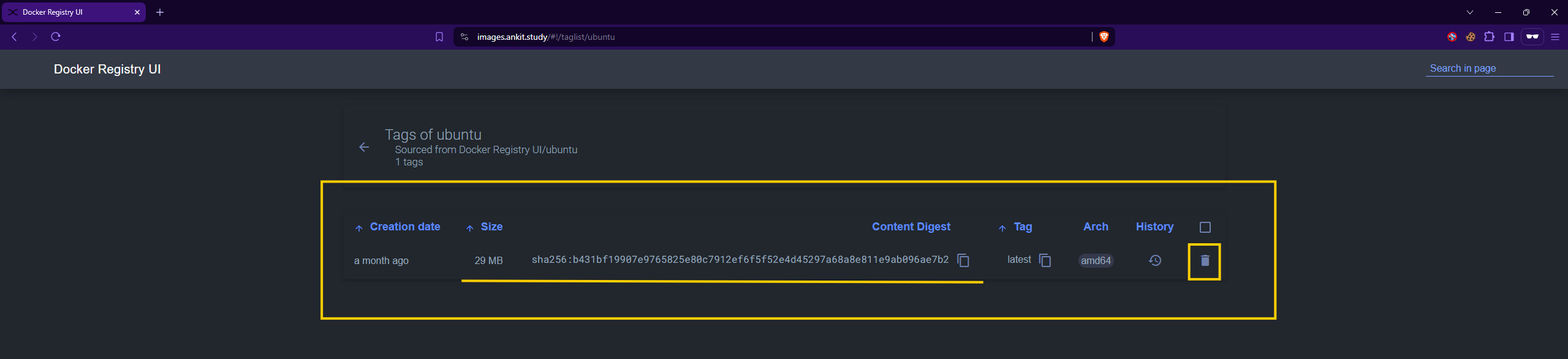Focus the Search in page field

1490,69
